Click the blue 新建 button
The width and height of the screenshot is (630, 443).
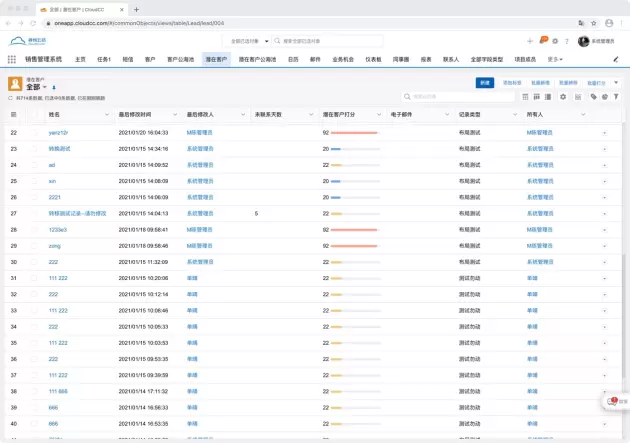click(485, 82)
